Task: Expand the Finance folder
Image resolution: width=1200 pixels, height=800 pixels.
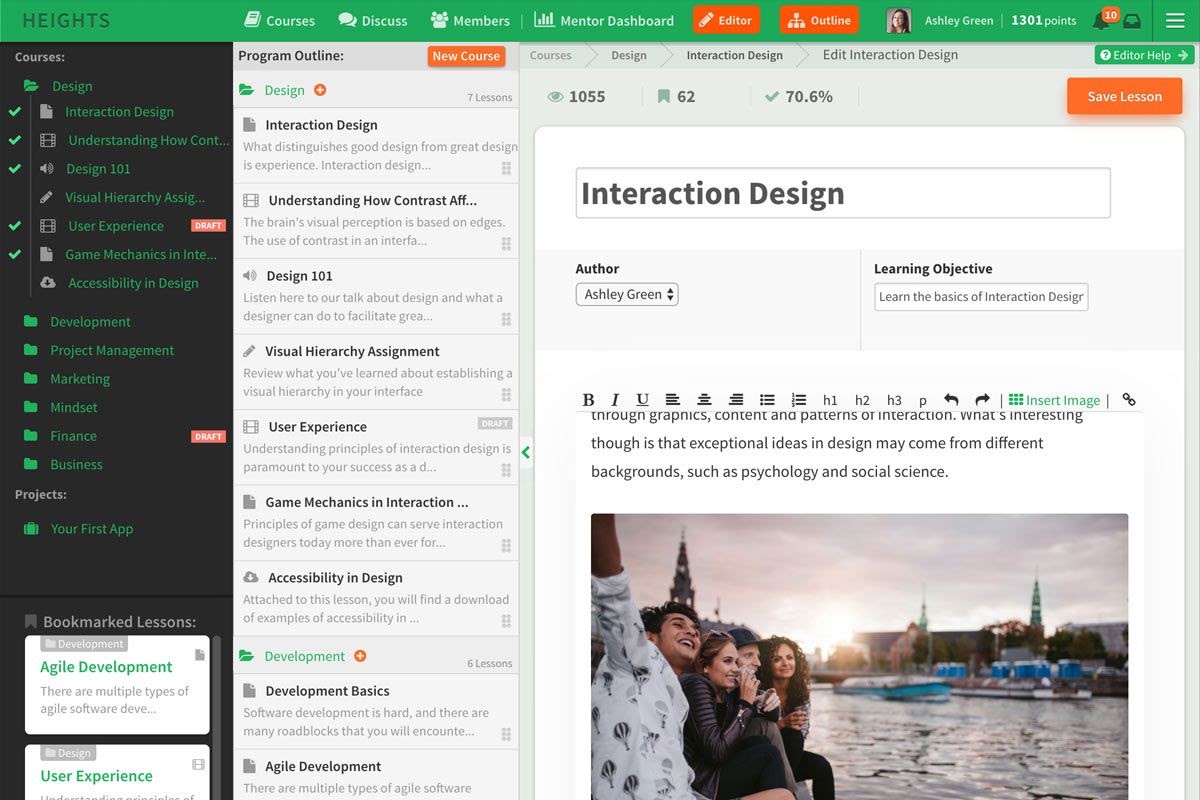Action: tap(30, 436)
